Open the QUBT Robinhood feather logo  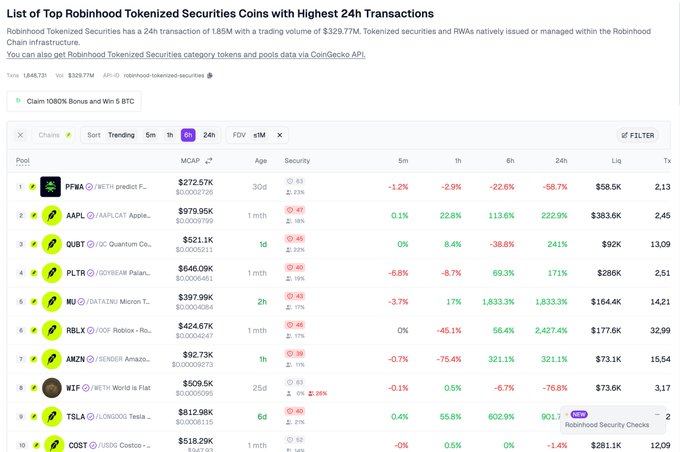click(52, 244)
